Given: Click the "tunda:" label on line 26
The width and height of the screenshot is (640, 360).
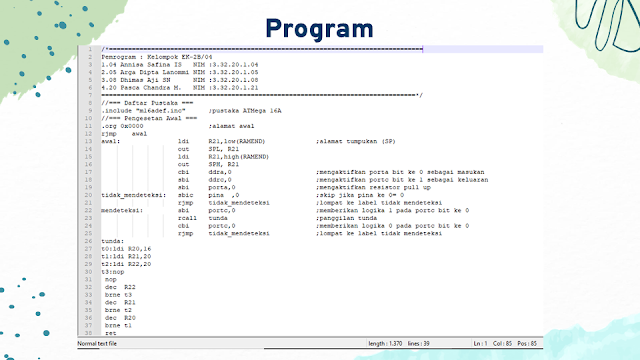Looking at the screenshot, I should [113, 241].
